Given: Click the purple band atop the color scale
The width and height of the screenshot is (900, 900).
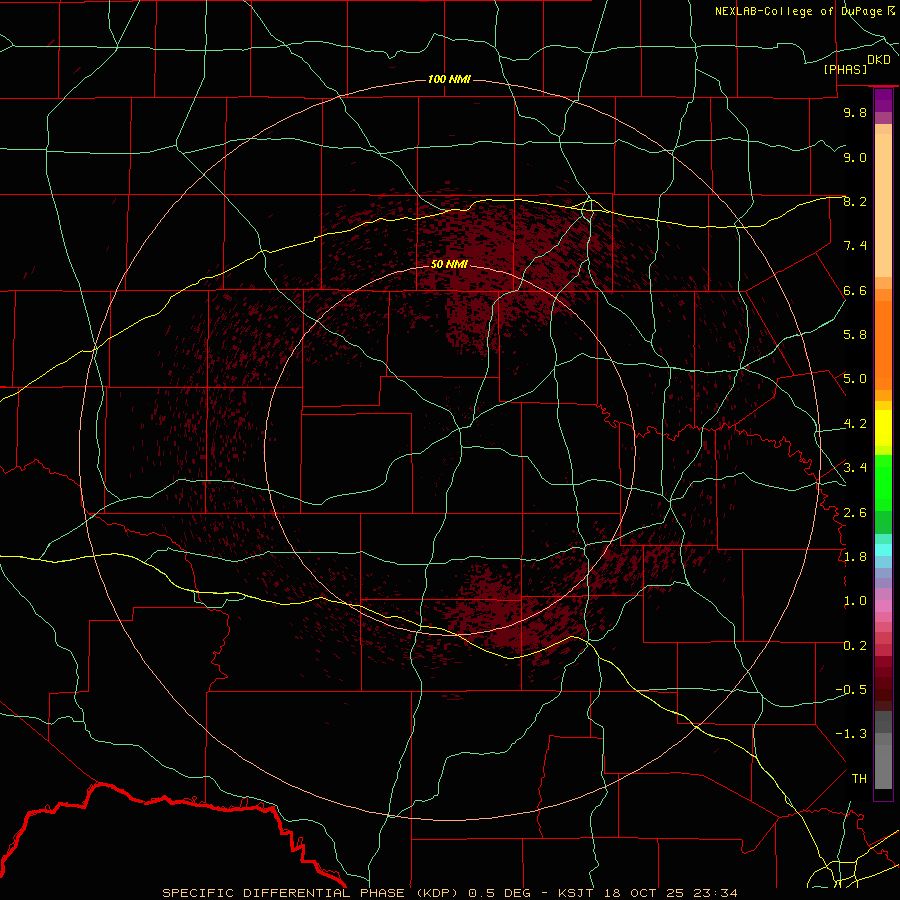Looking at the screenshot, I should [883, 100].
